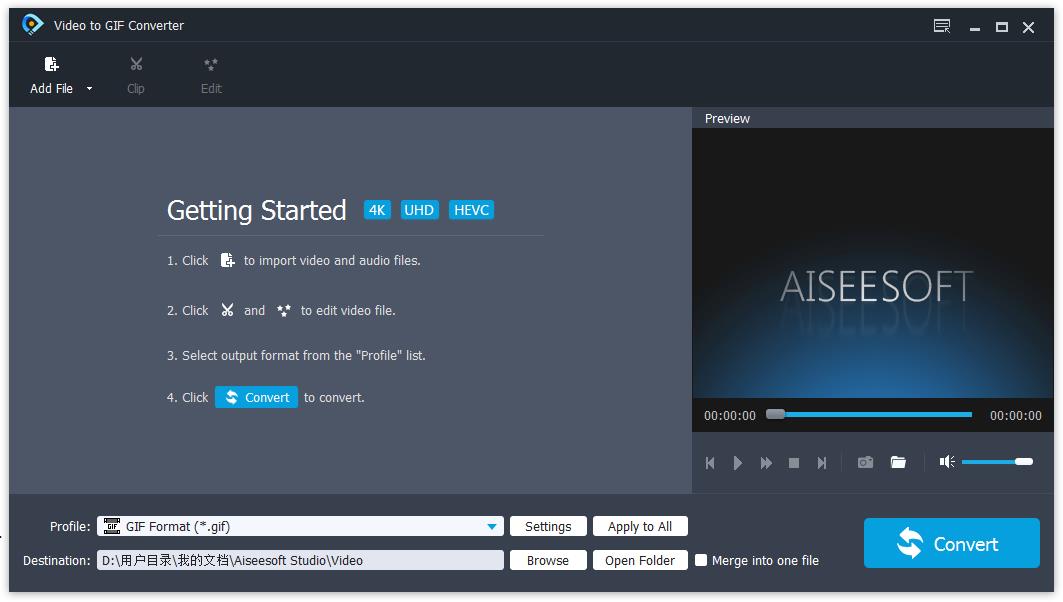Open the GIF Format profile selector
This screenshot has width=1063, height=602.
click(300, 526)
